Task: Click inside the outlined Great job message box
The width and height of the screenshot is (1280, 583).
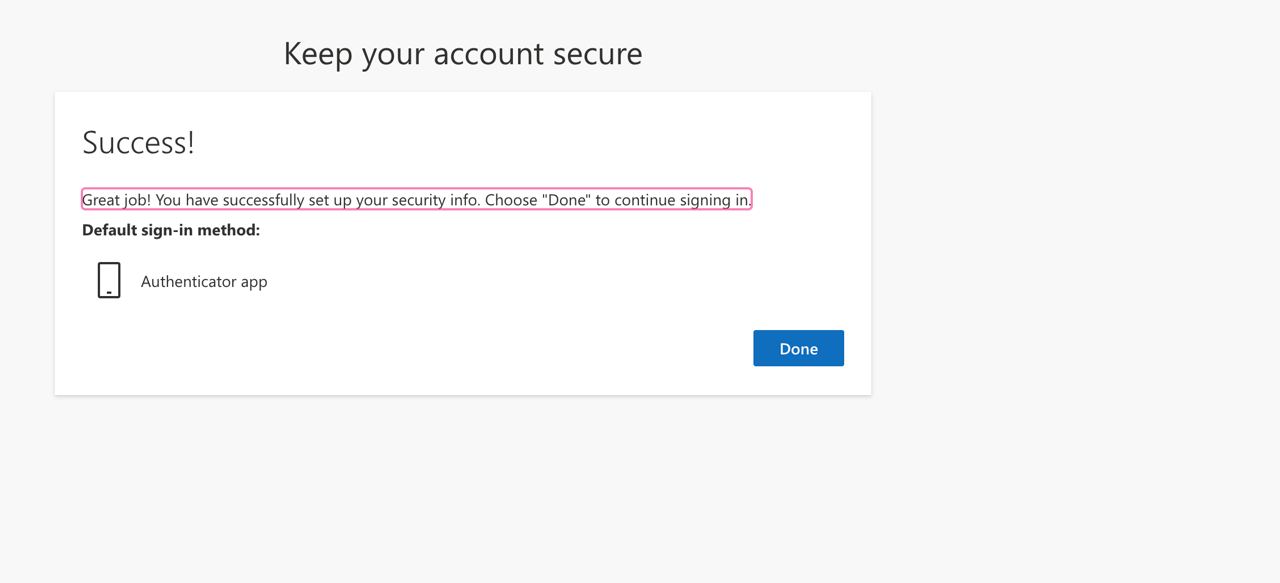Action: [x=416, y=199]
